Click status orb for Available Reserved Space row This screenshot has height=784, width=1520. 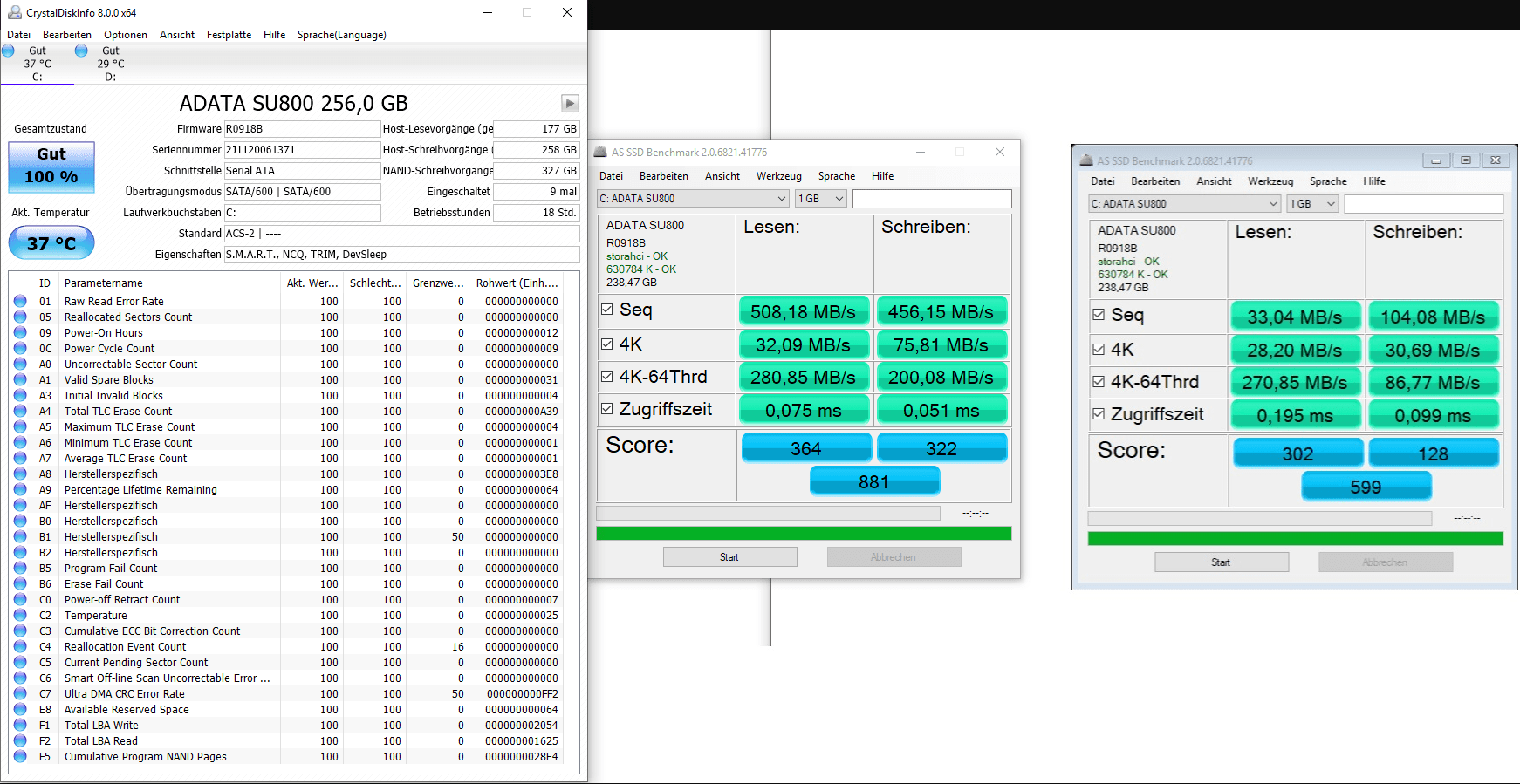click(20, 709)
